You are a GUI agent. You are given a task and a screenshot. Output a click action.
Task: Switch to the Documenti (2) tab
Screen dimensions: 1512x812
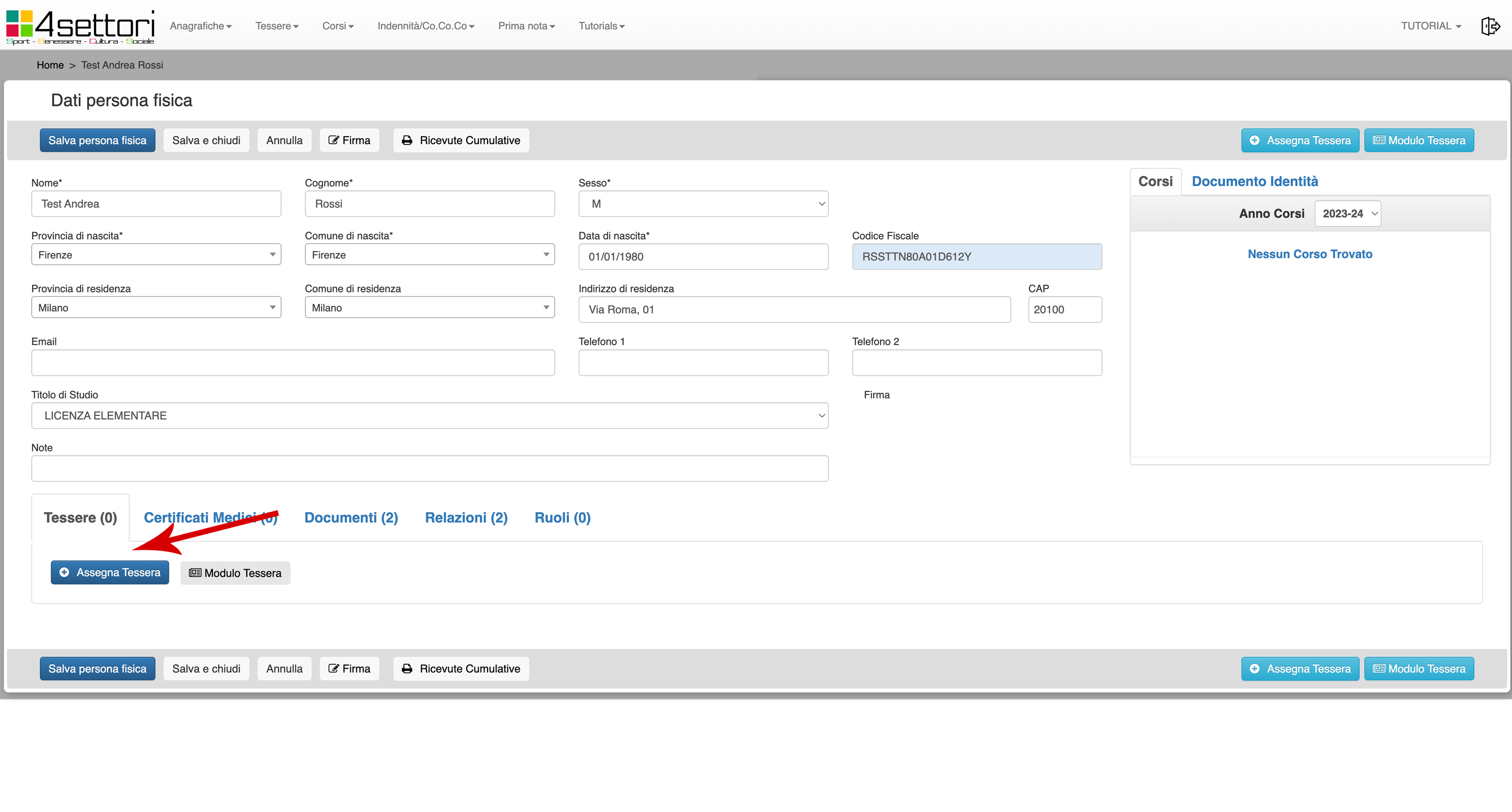click(x=351, y=517)
